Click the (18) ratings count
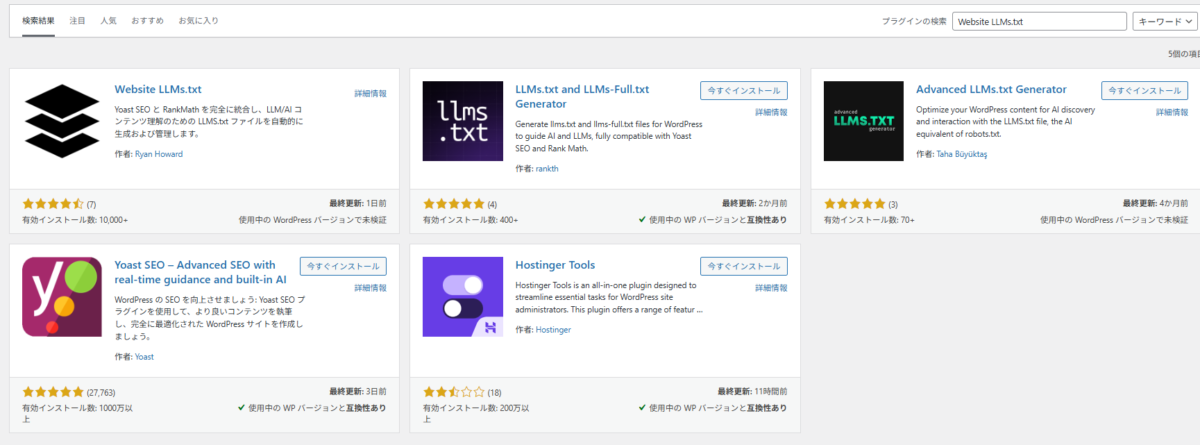Screen dimensions: 1200x445 (494, 392)
